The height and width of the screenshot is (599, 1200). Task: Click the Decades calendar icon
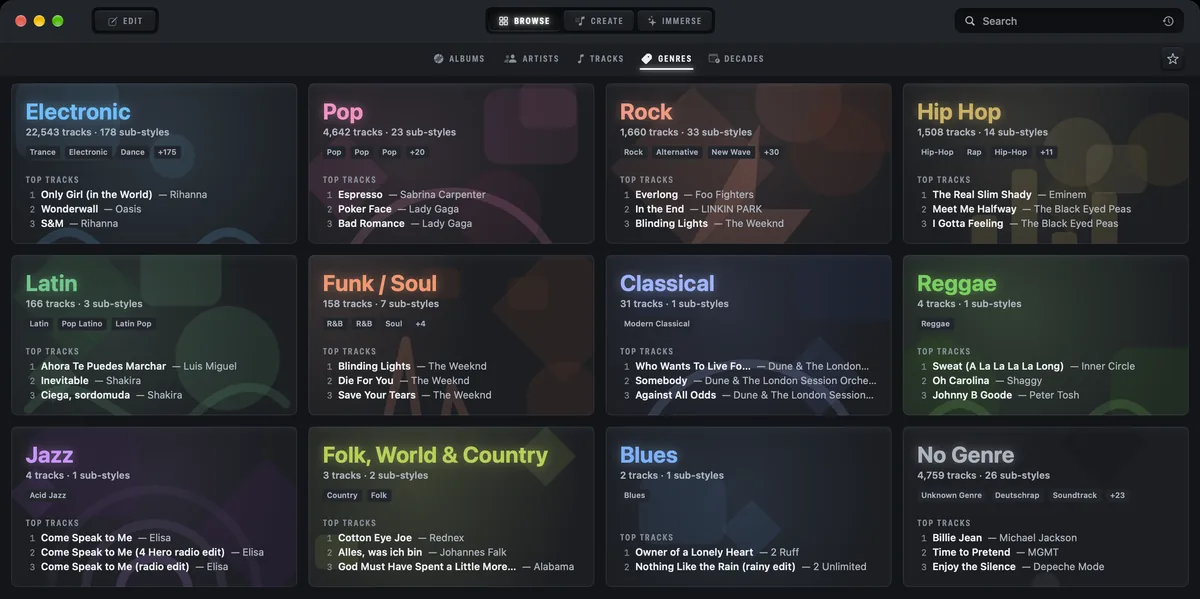[714, 59]
